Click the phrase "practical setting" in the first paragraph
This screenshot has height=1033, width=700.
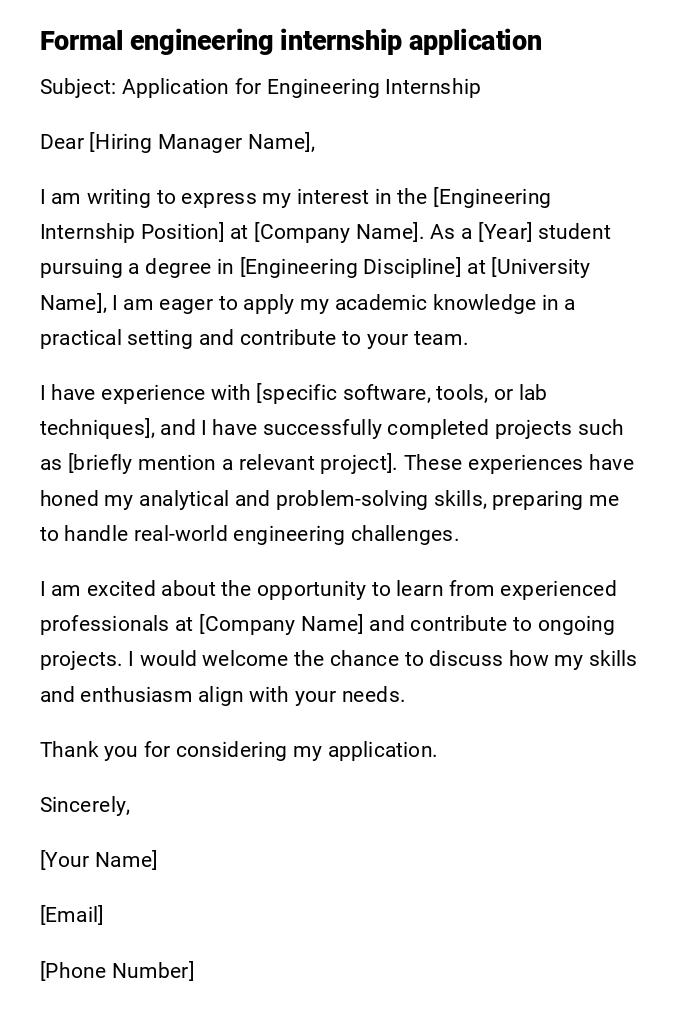116,338
